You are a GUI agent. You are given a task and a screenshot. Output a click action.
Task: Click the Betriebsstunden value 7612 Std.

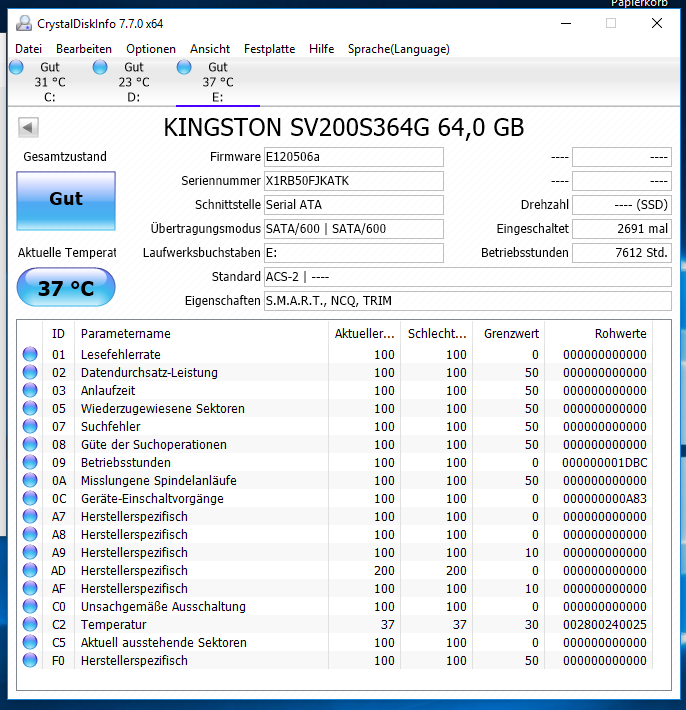(x=622, y=253)
